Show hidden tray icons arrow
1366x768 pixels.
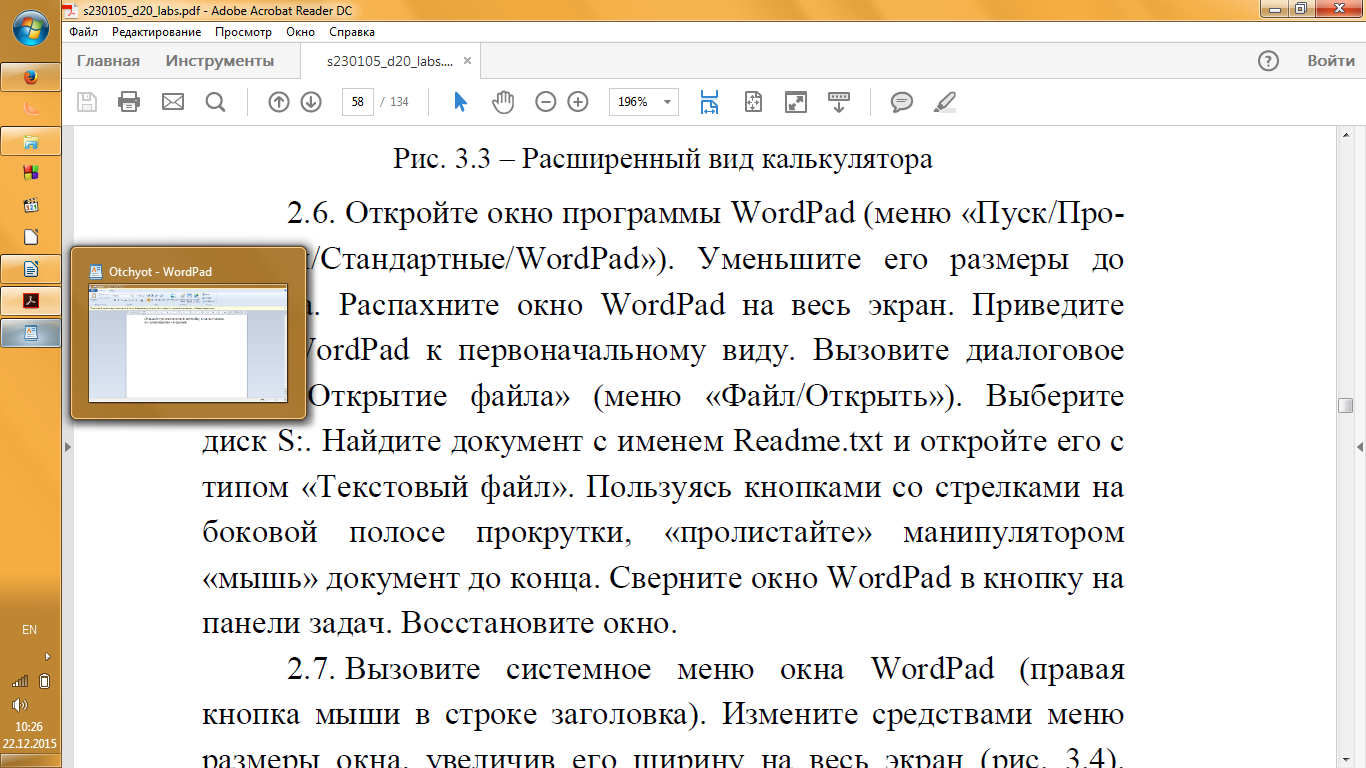(x=48, y=656)
